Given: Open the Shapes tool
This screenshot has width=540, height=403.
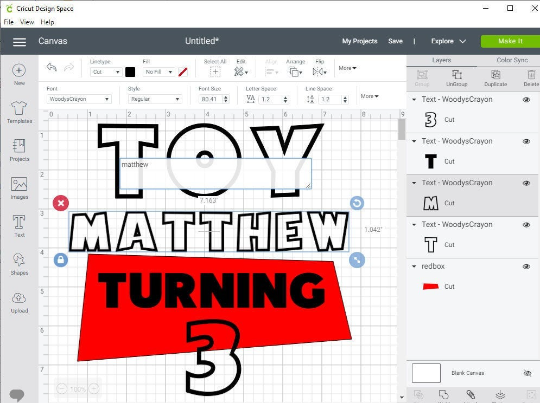Looking at the screenshot, I should pyautogui.click(x=19, y=260).
